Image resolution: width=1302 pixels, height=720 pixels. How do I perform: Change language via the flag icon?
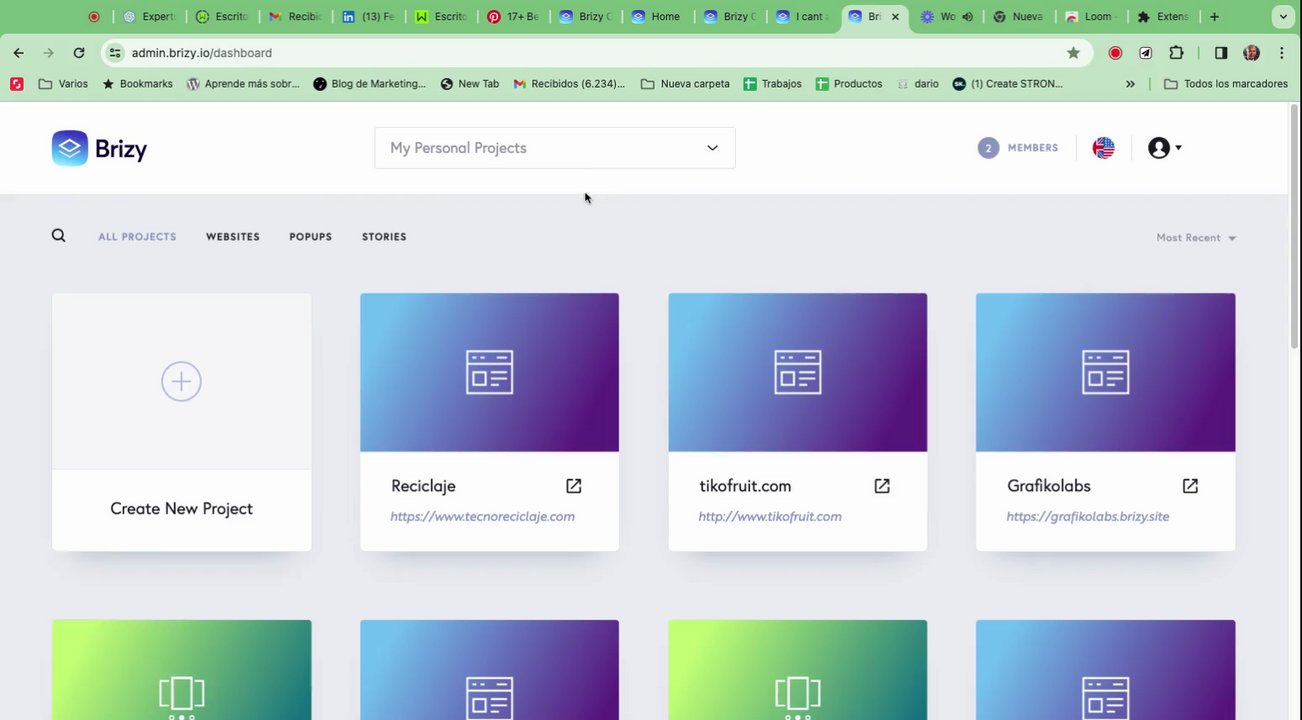click(x=1103, y=148)
